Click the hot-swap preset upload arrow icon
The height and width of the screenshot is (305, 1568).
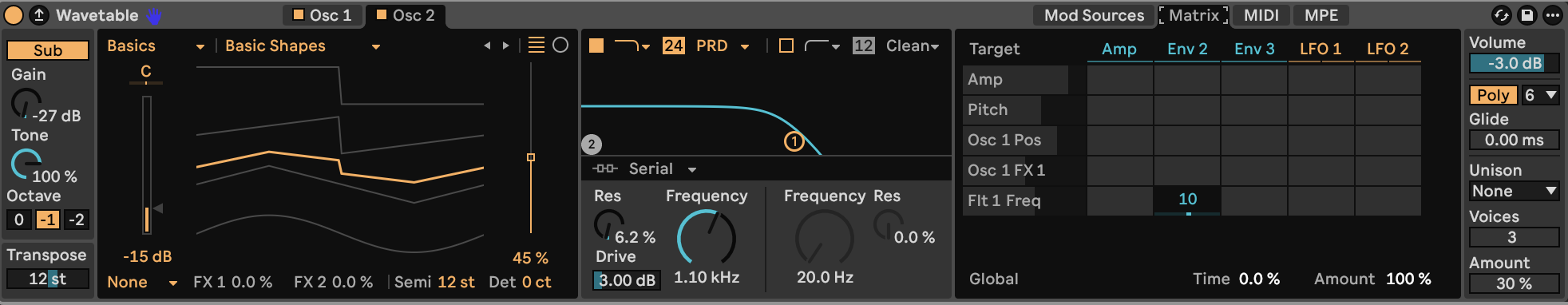tap(38, 14)
